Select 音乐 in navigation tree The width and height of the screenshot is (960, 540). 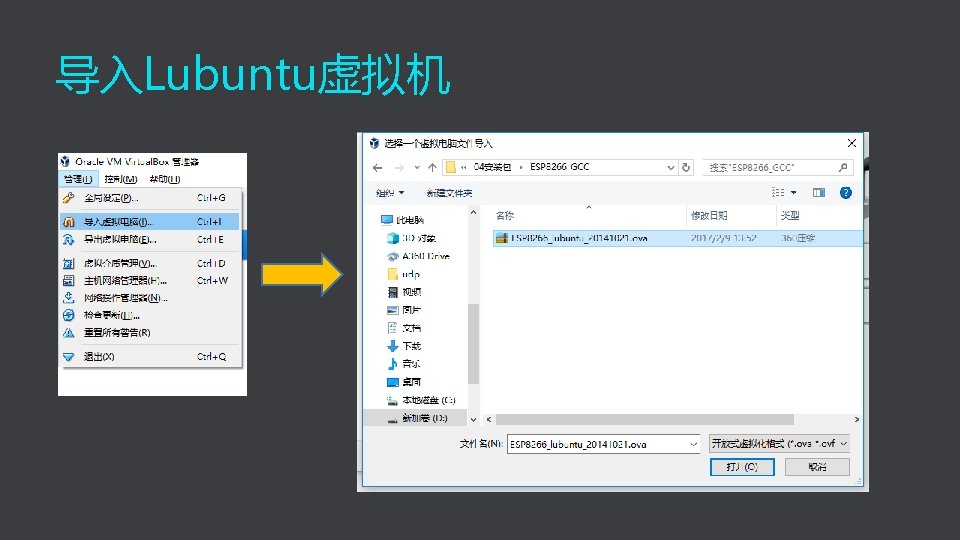[x=405, y=364]
